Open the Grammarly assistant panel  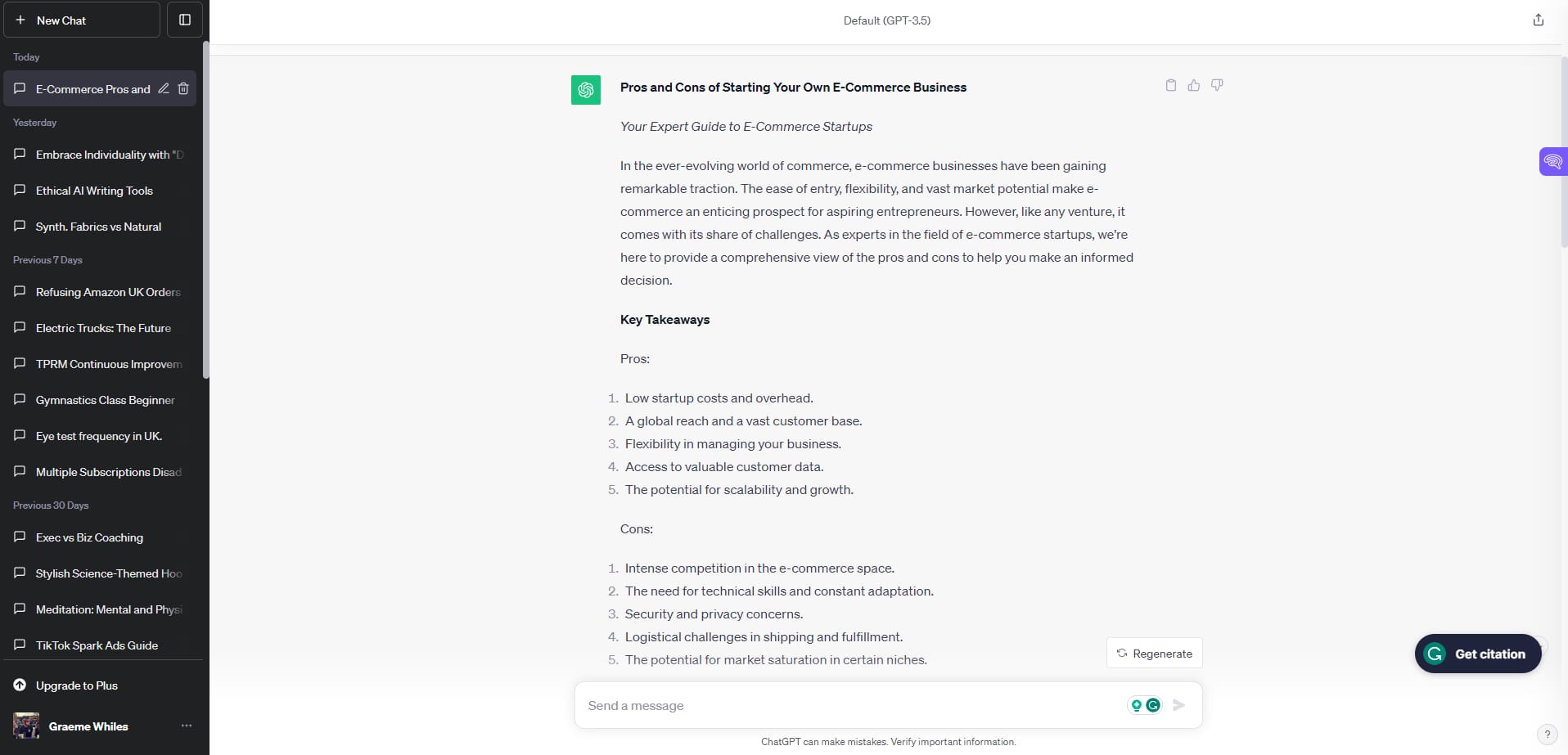click(1554, 161)
